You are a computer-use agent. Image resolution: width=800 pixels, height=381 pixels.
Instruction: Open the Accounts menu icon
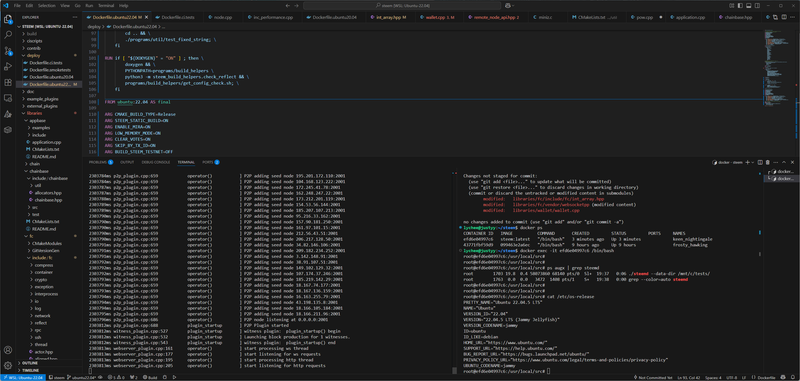point(8,350)
